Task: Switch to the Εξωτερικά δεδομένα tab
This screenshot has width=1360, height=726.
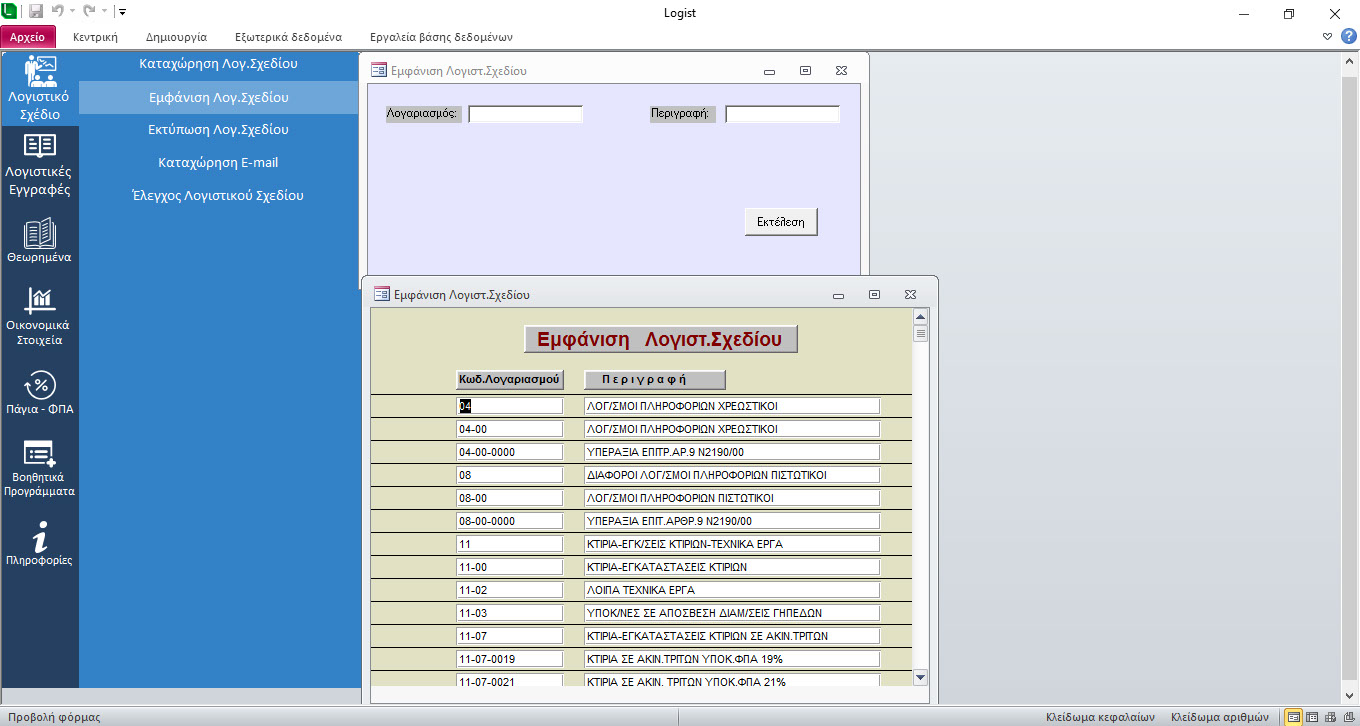Action: coord(288,37)
